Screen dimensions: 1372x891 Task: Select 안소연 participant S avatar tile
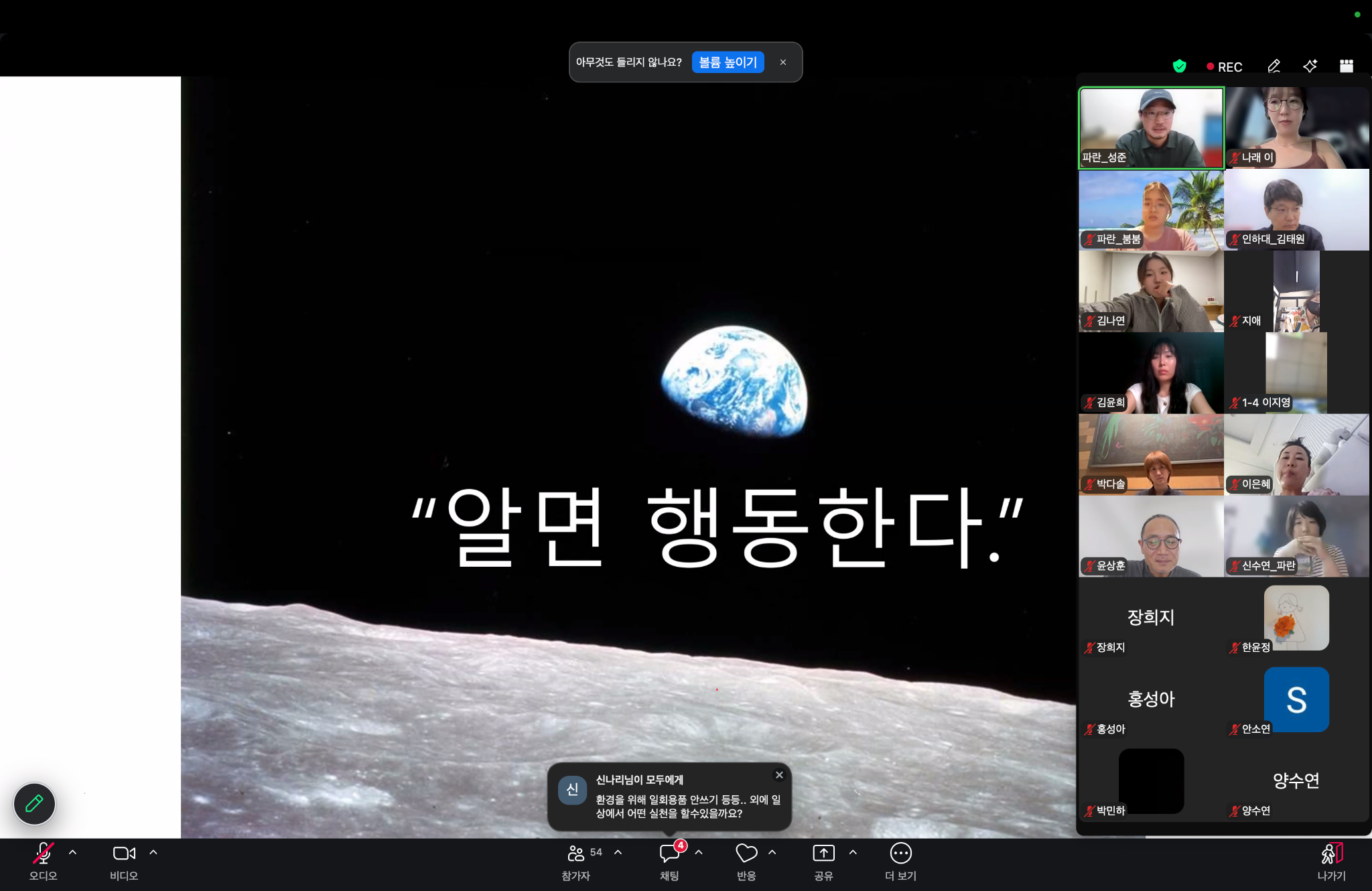point(1297,700)
